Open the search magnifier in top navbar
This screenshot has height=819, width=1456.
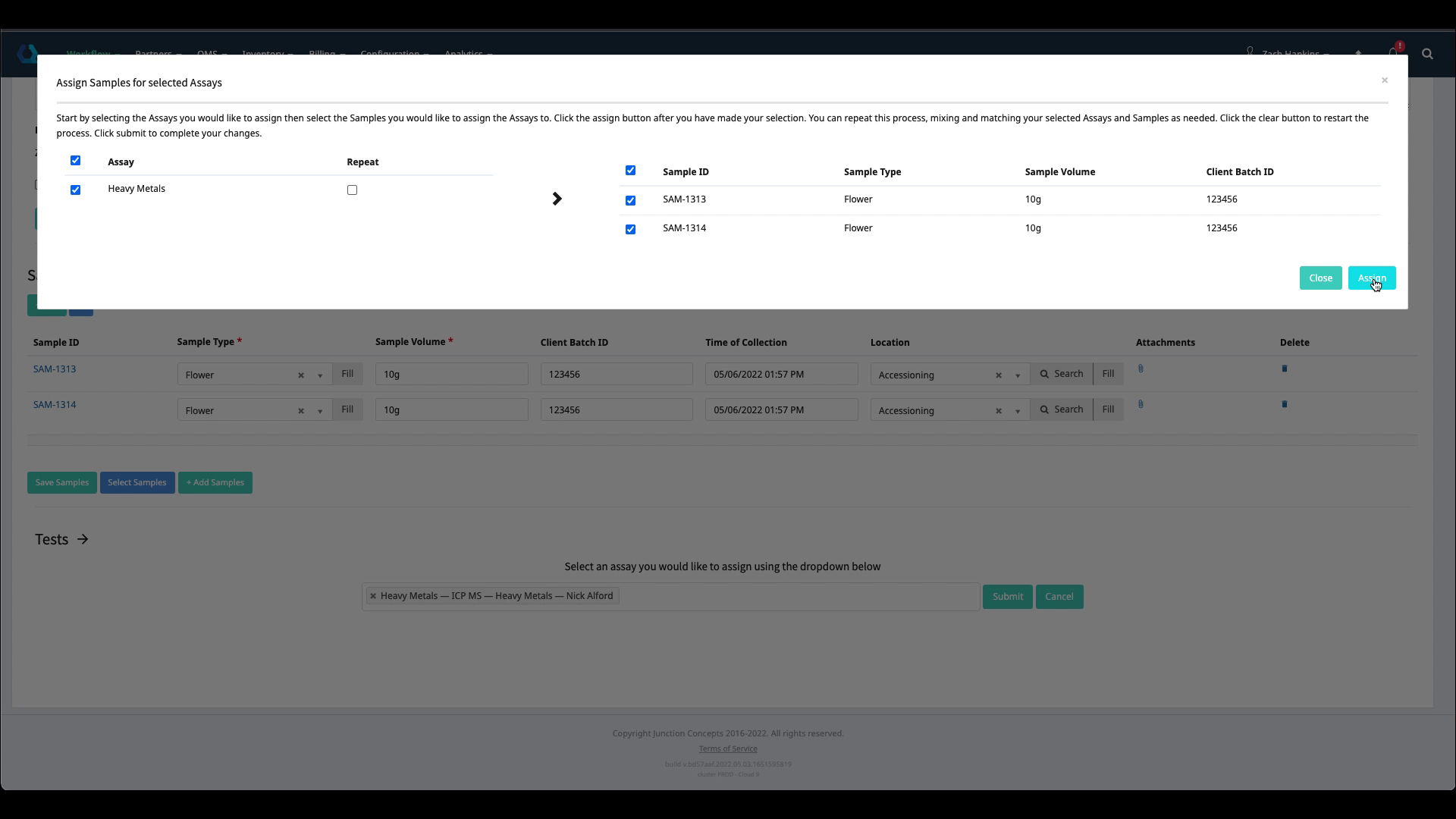point(1427,54)
